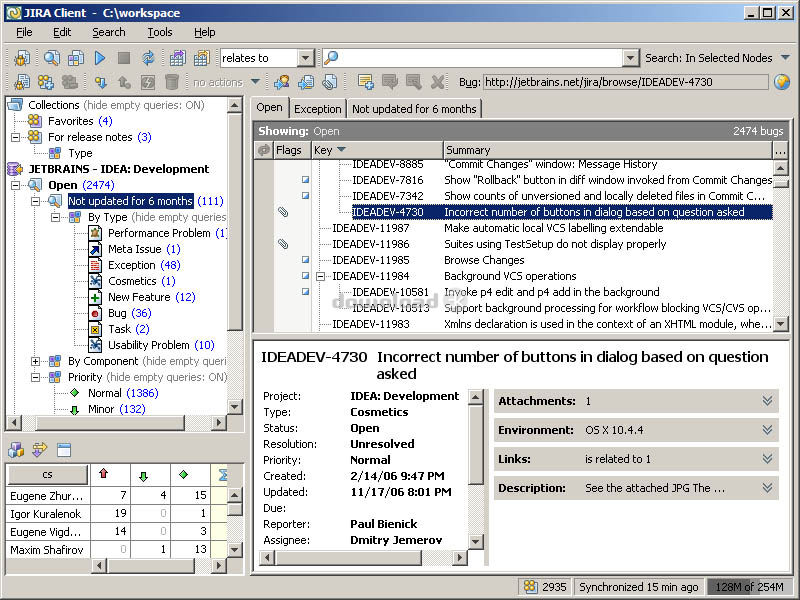Screen dimensions: 800x600
Task: Click the 'cs' table header button
Action: pyautogui.click(x=47, y=474)
